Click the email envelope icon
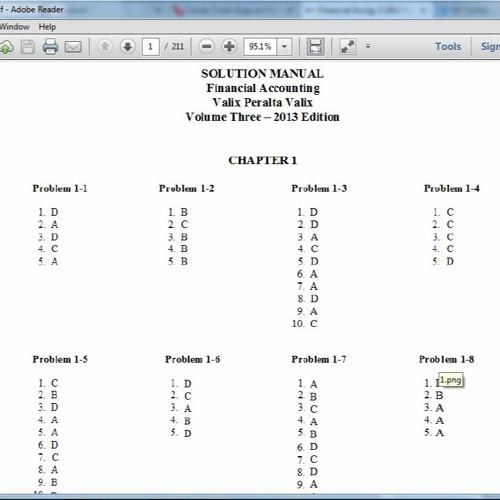Screen dimensions: 500x500 point(73,47)
